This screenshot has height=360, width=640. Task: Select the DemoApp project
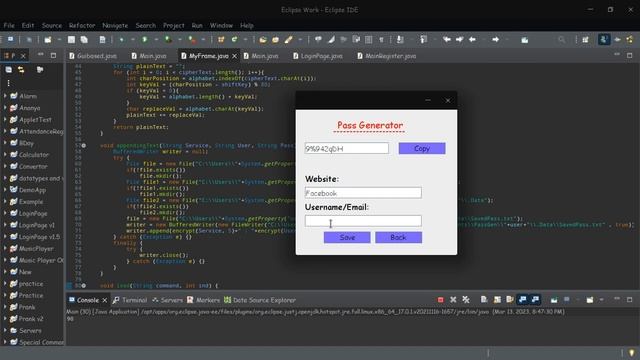(32, 190)
